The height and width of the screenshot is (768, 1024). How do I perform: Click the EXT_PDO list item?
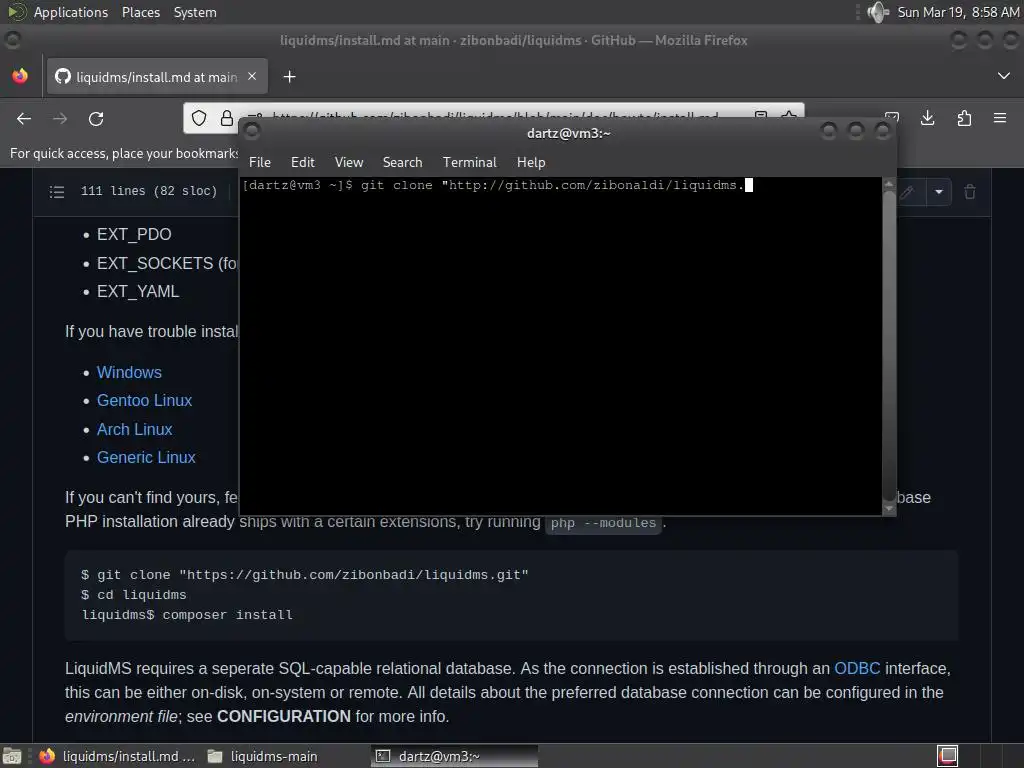pos(134,234)
